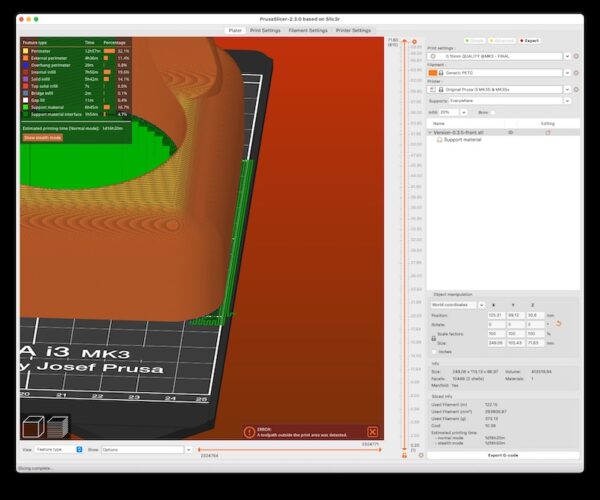Open the Print Settings tab
The height and width of the screenshot is (500, 600).
pyautogui.click(x=265, y=30)
